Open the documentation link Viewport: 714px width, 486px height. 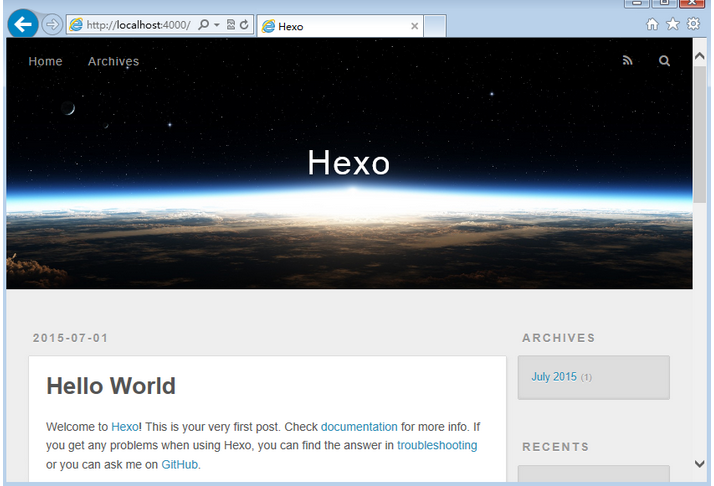click(x=359, y=427)
